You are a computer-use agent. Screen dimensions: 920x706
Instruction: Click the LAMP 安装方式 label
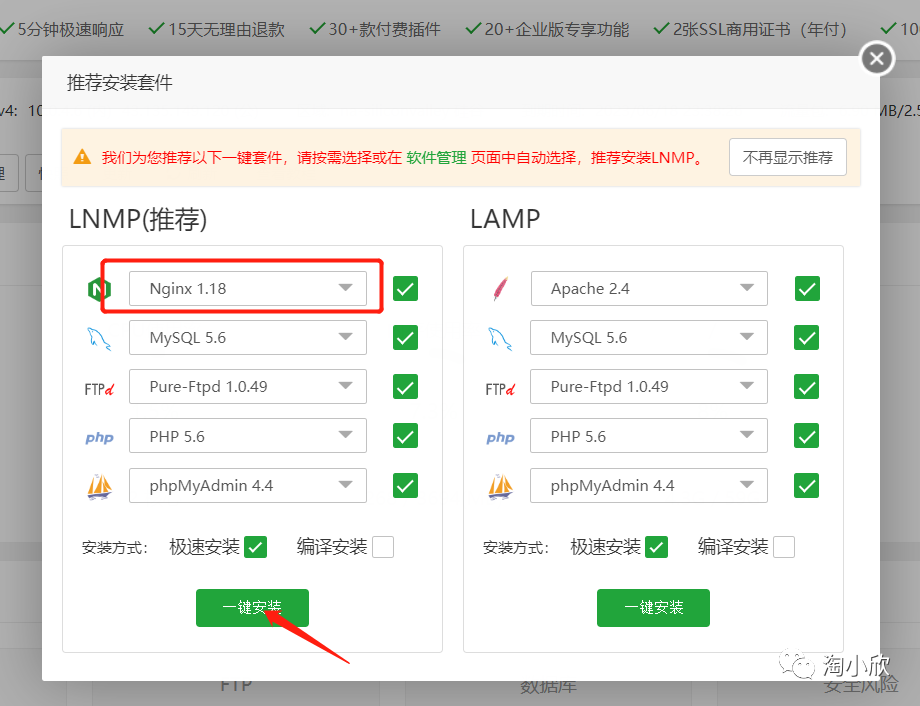516,548
